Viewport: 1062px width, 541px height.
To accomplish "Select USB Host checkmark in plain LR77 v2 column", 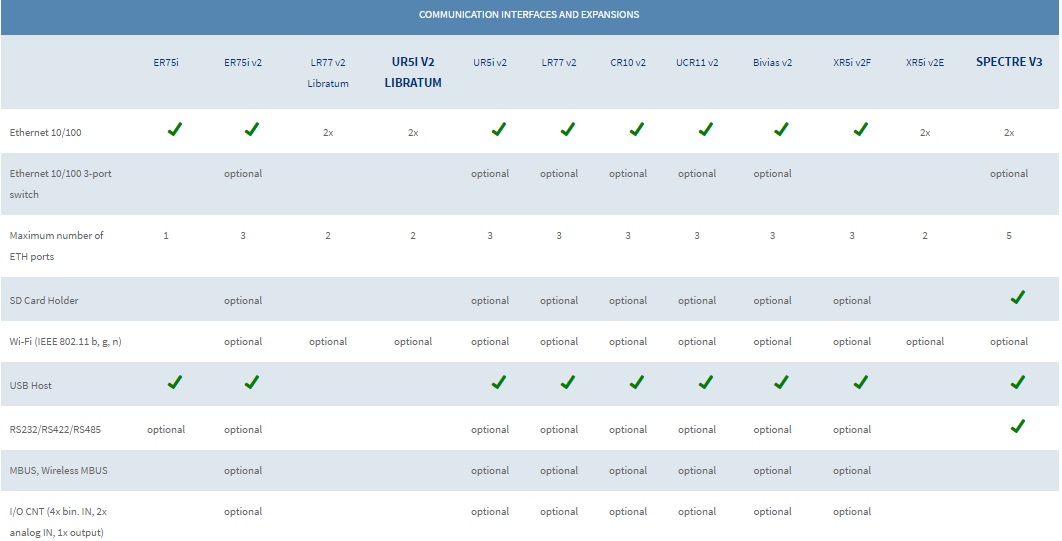I will (568, 382).
